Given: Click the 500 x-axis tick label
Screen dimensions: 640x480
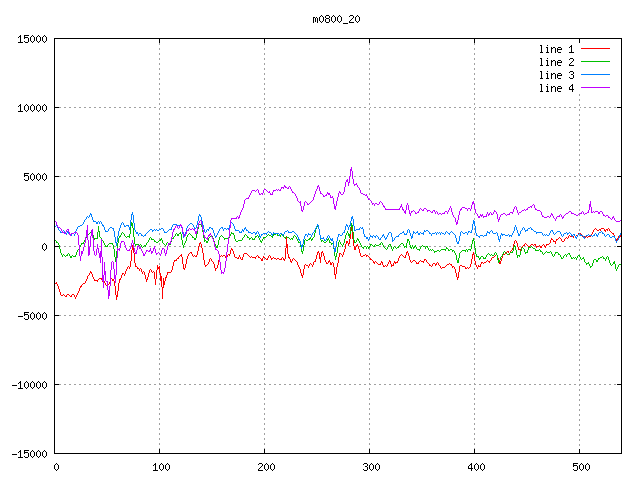Looking at the screenshot, I should click(x=580, y=466).
